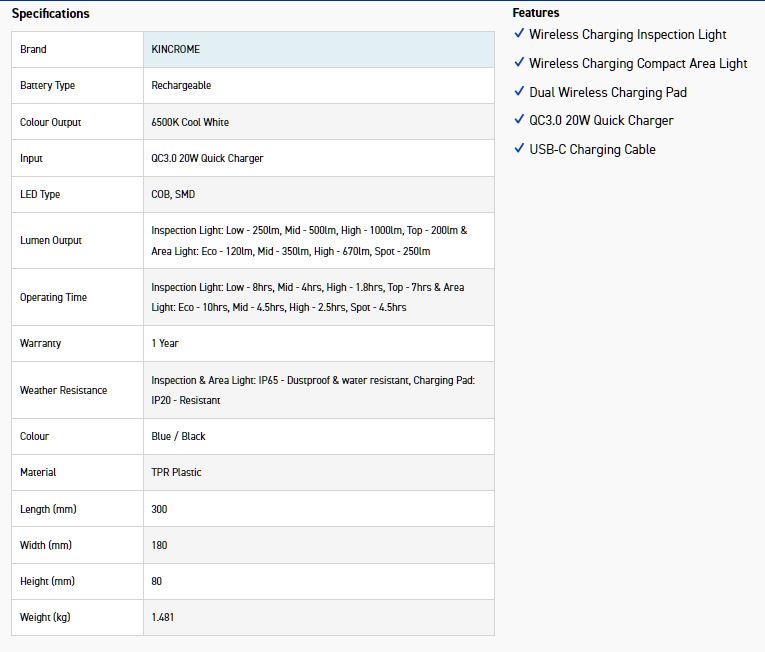Image resolution: width=765 pixels, height=652 pixels.
Task: Click the Input row's QC3.0 20W Quick Charger value
Action: [207, 158]
